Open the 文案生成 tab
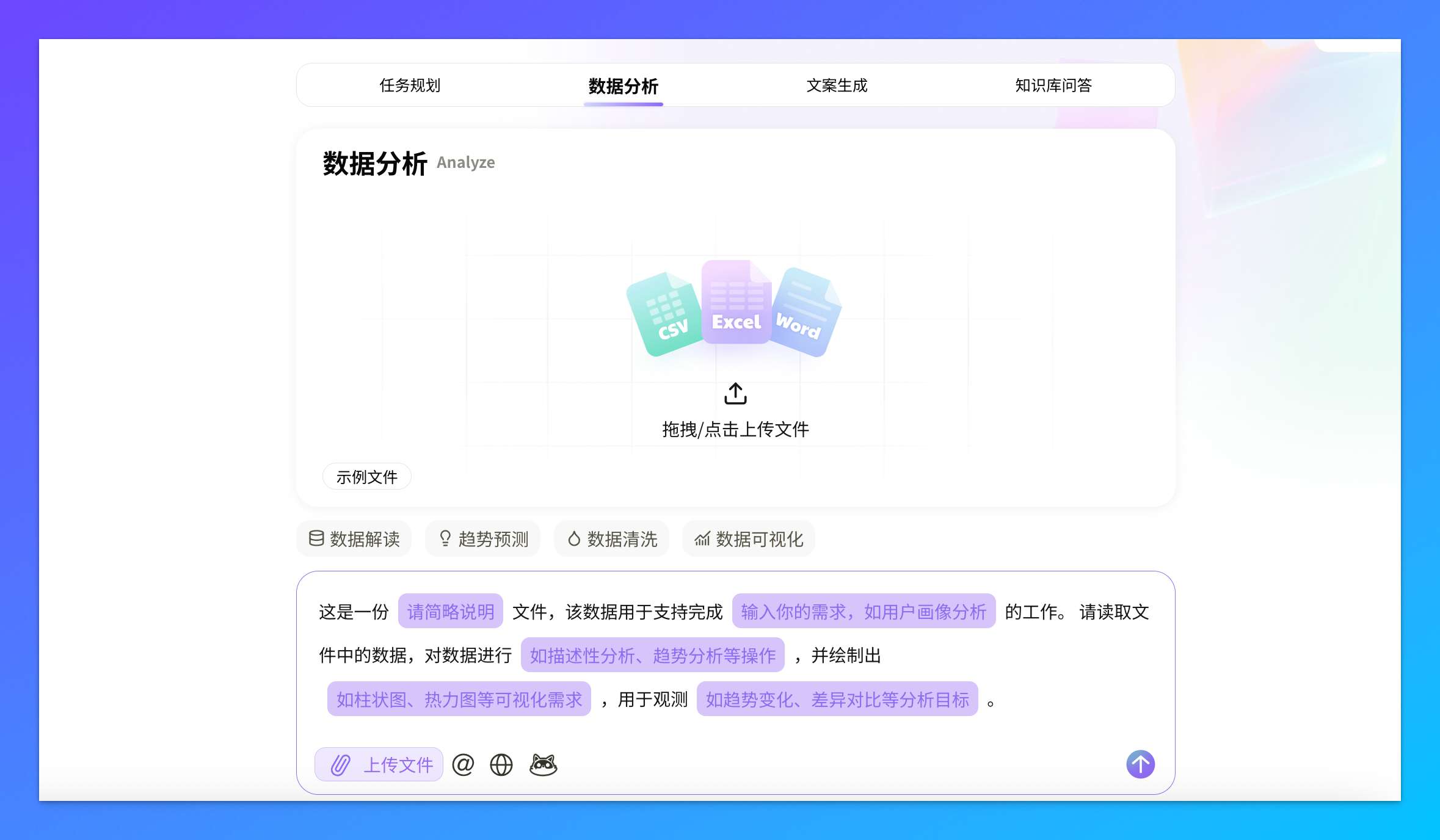Viewport: 1440px width, 840px height. (x=837, y=85)
